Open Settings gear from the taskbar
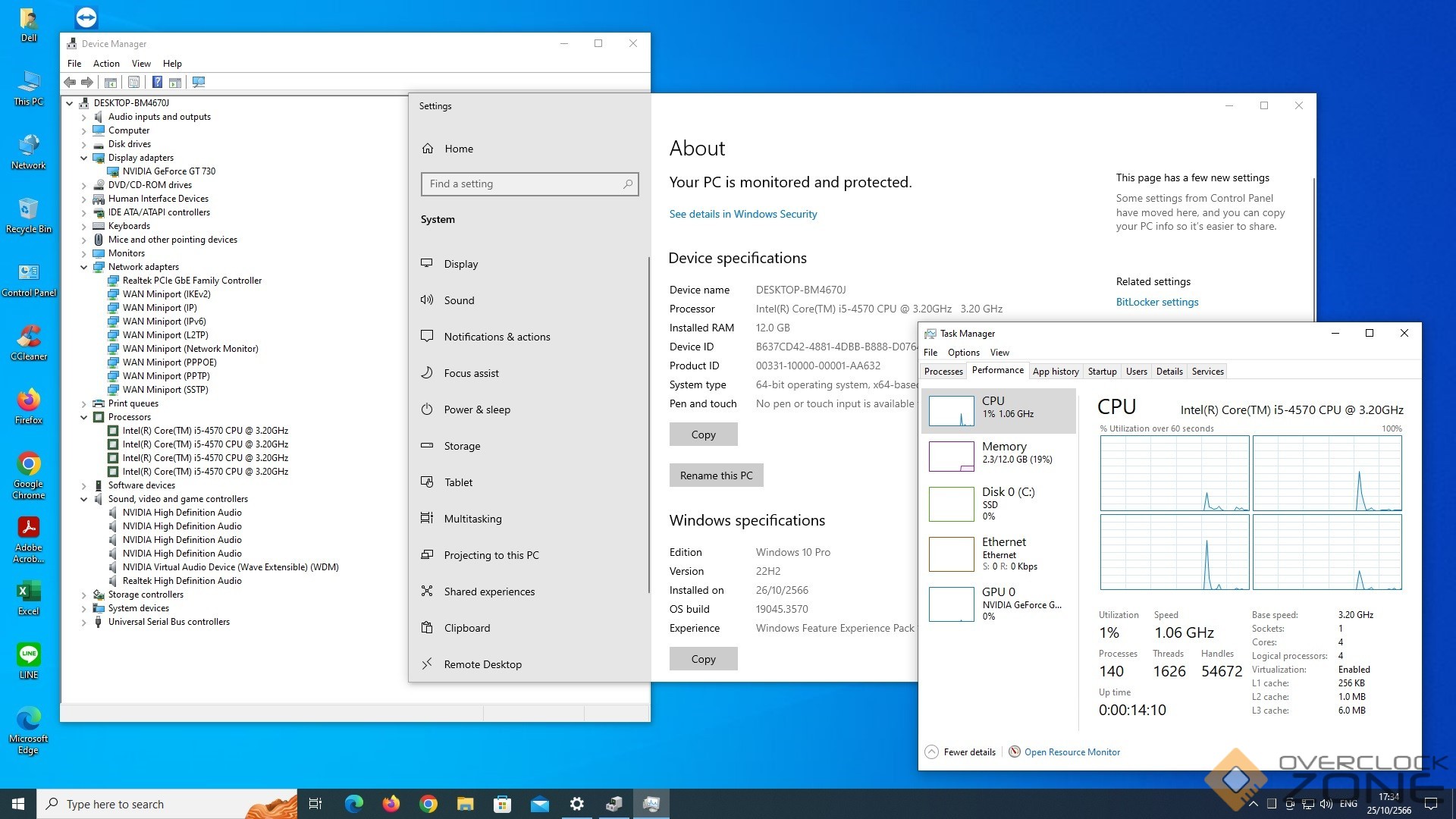This screenshot has width=1456, height=819. point(576,804)
